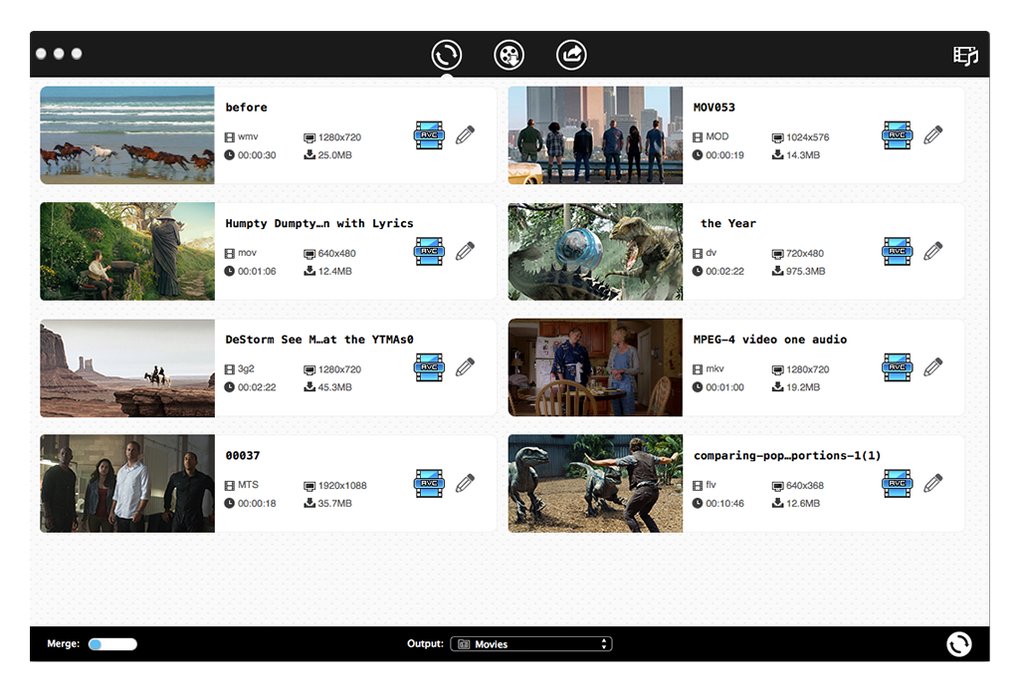Click the title 'MPEG-4 video one audio'

[x=770, y=340]
